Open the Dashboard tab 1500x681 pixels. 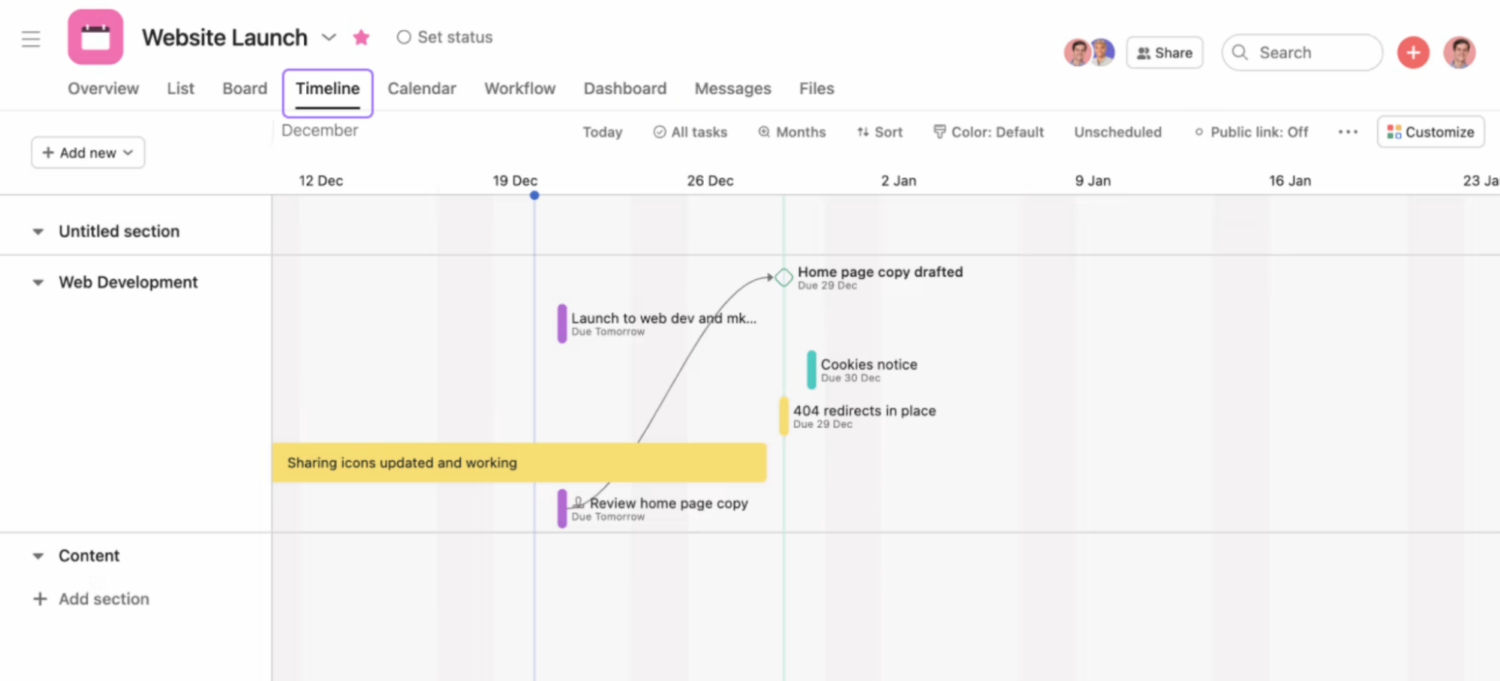tap(624, 88)
